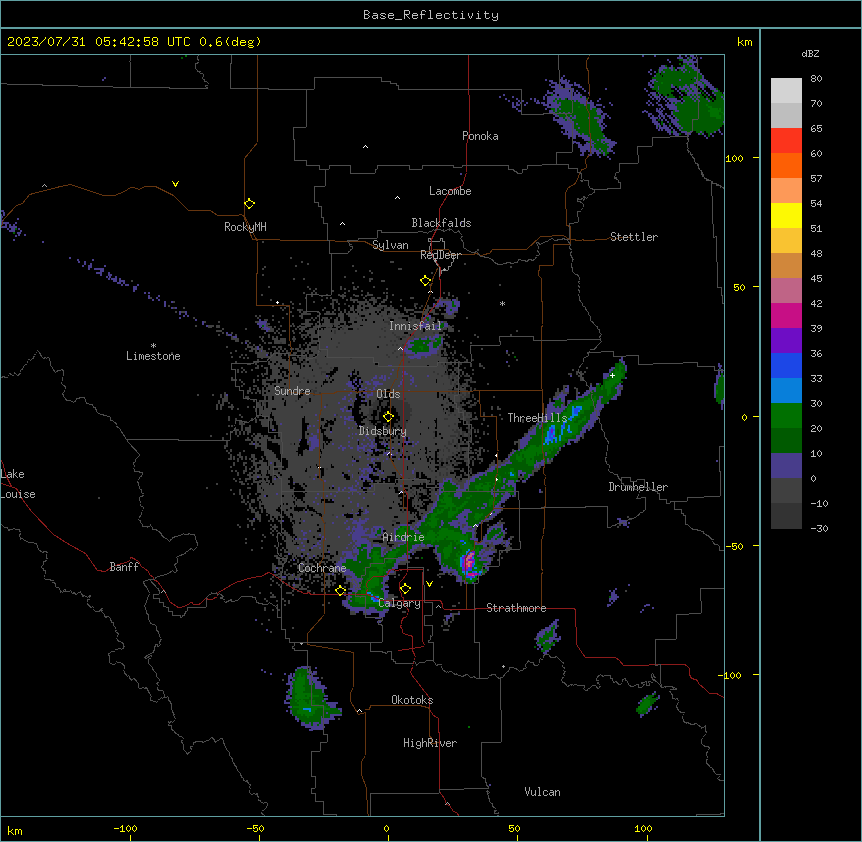
Task: Click the yellow diamond marker above RockyMH
Action: coord(249,204)
